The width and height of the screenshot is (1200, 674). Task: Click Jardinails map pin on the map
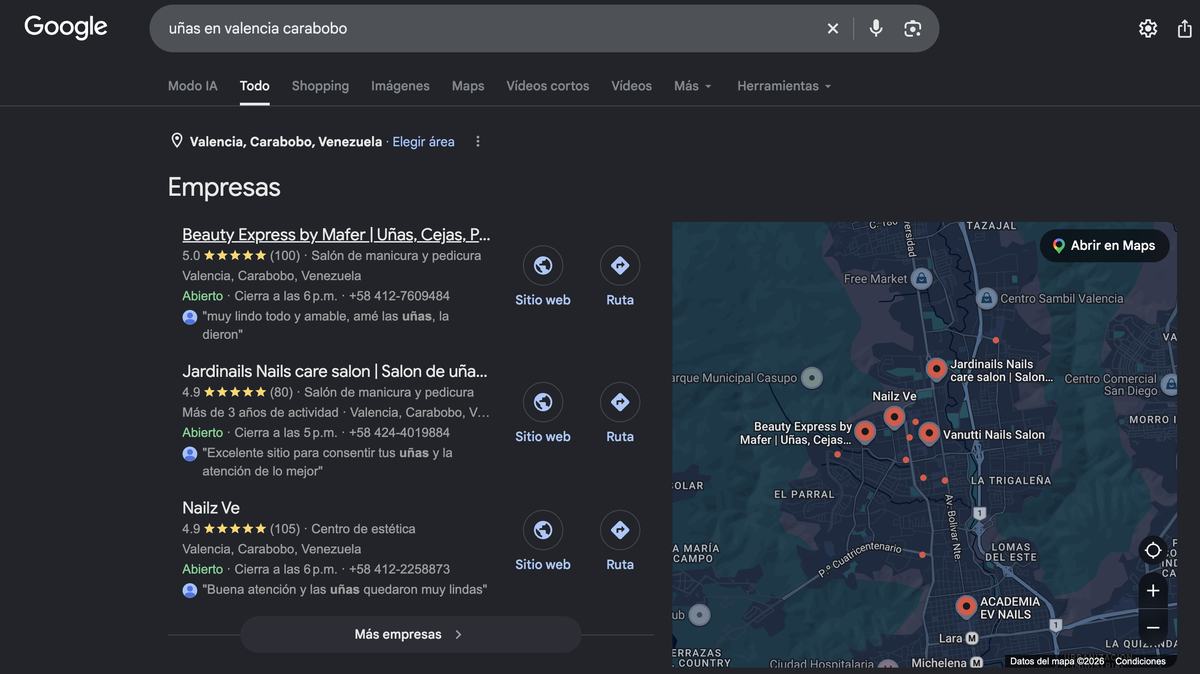[936, 369]
